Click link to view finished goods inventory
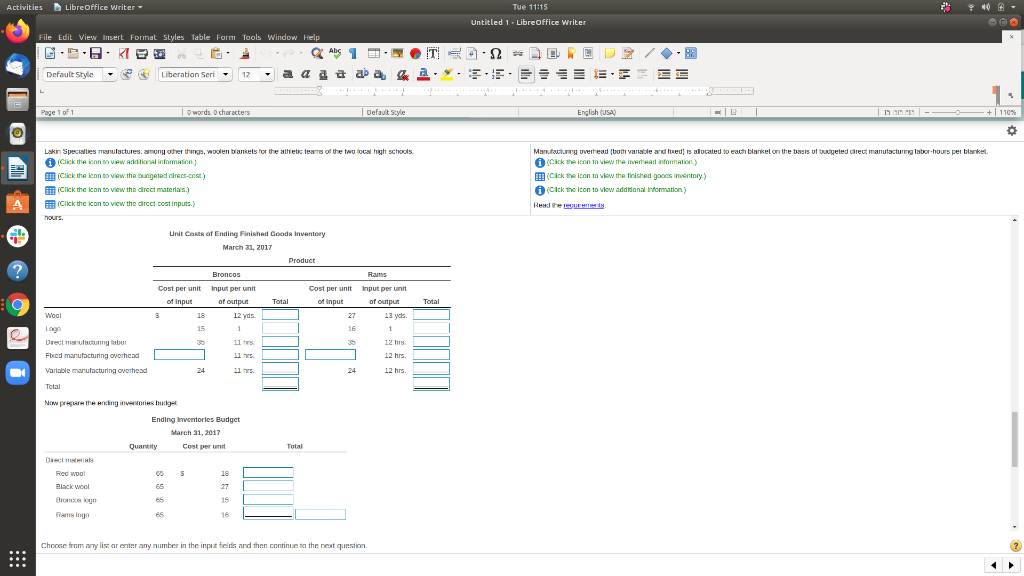 click(x=626, y=176)
